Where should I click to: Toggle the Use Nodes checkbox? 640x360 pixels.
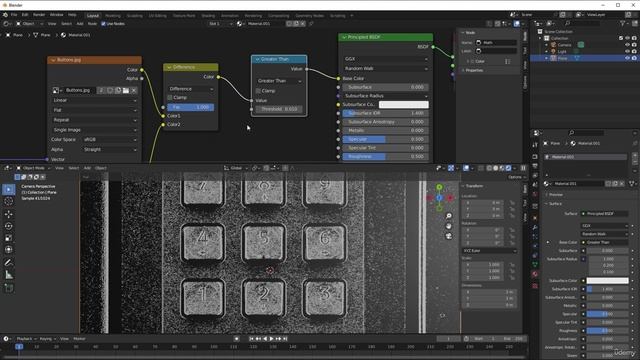(x=103, y=24)
